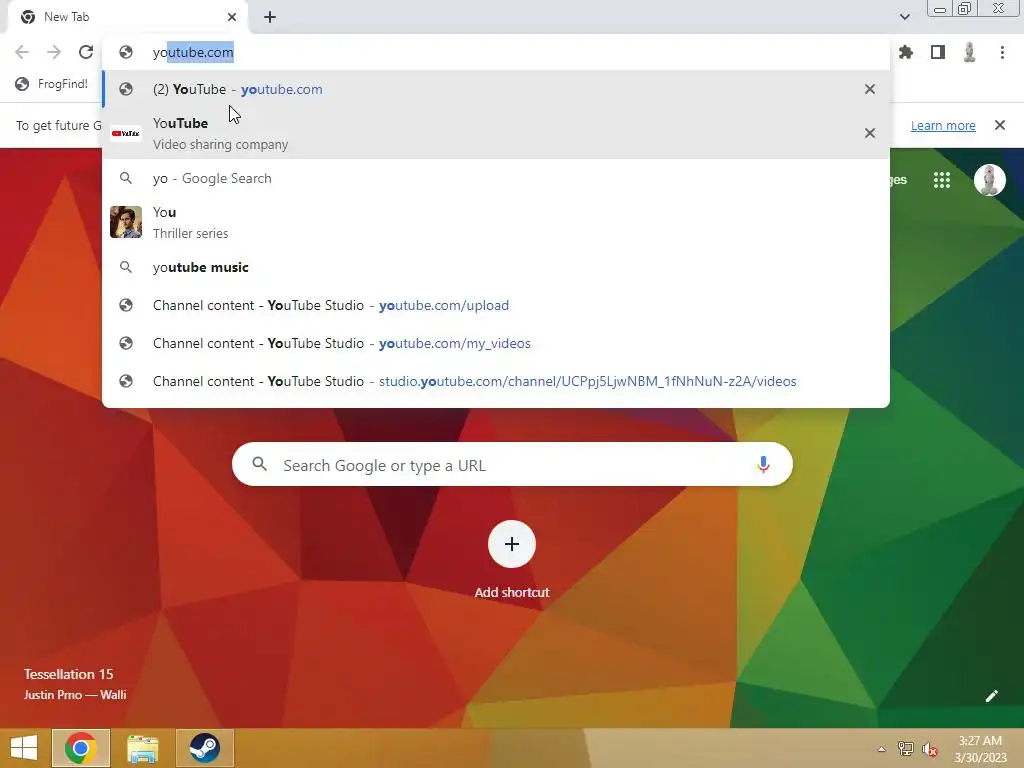Start voice search with microphone icon

763,464
